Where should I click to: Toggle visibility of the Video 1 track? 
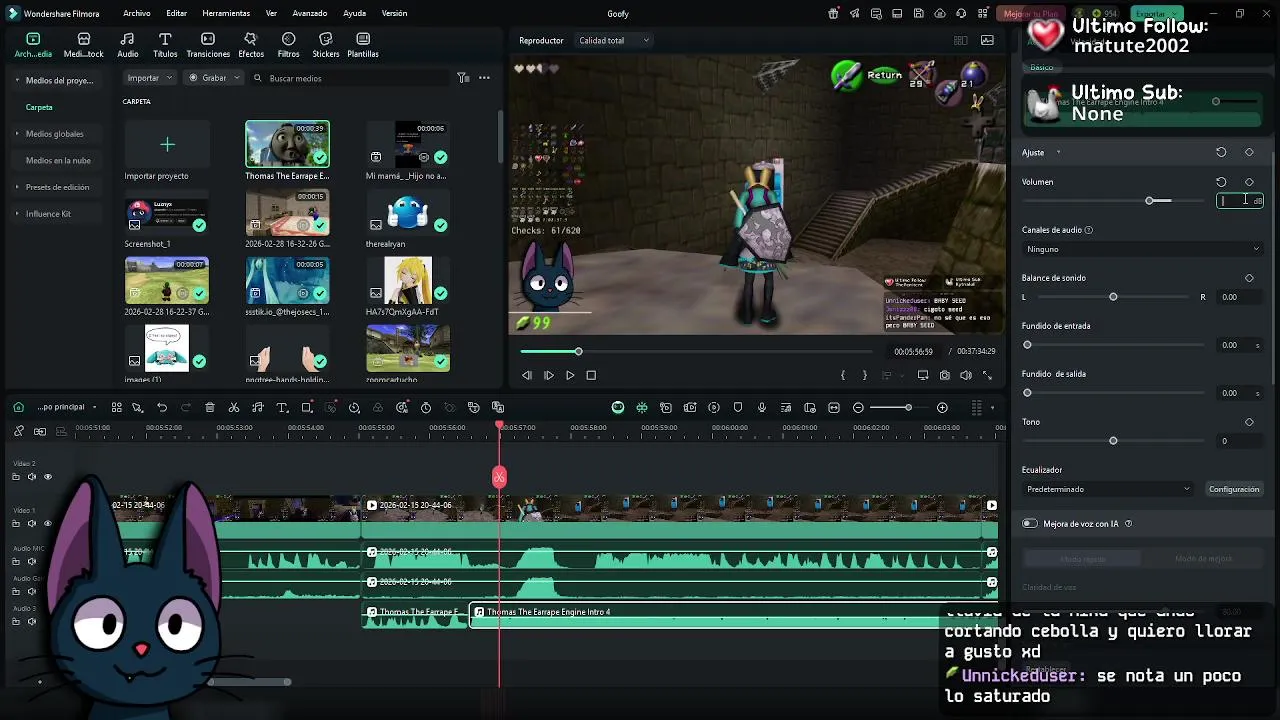point(47,524)
